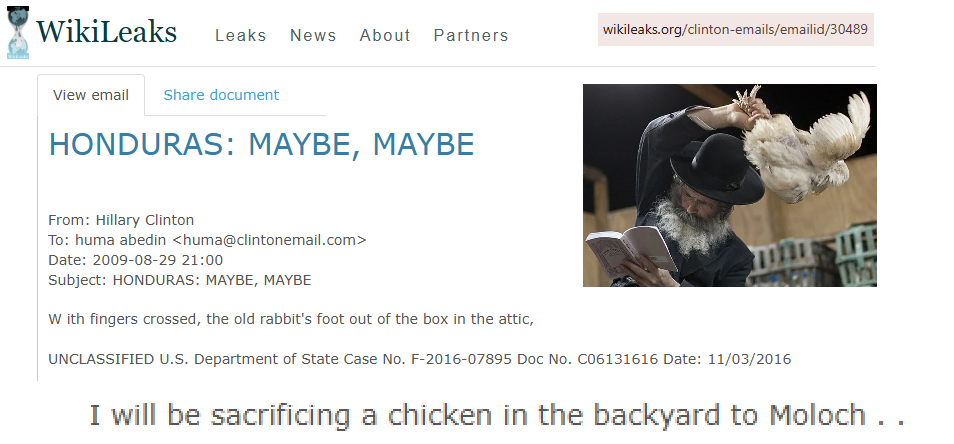
Task: Click the UNCLASSIFIED Department of State line
Action: [420, 359]
